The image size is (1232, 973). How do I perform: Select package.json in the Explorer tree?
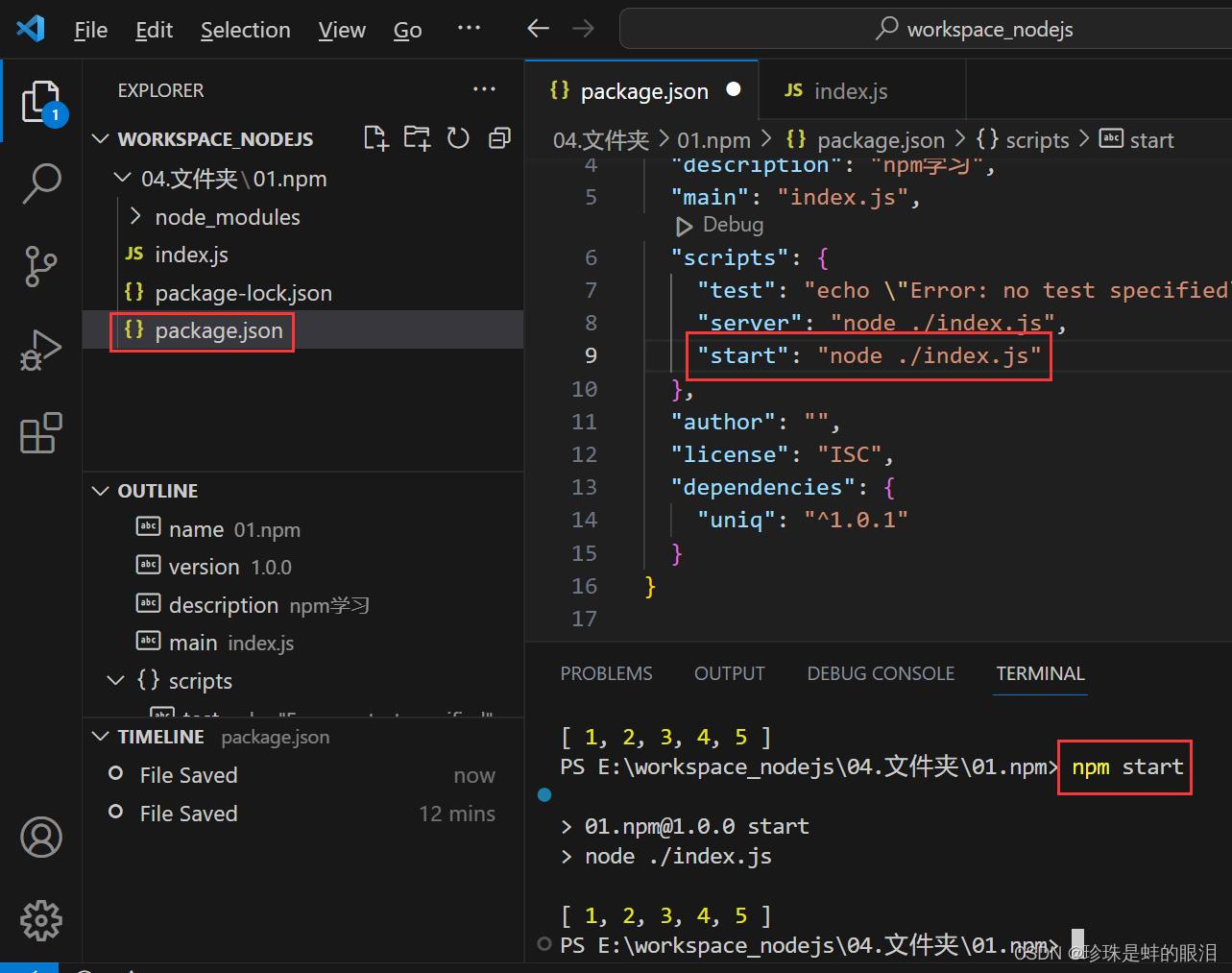[302, 330]
